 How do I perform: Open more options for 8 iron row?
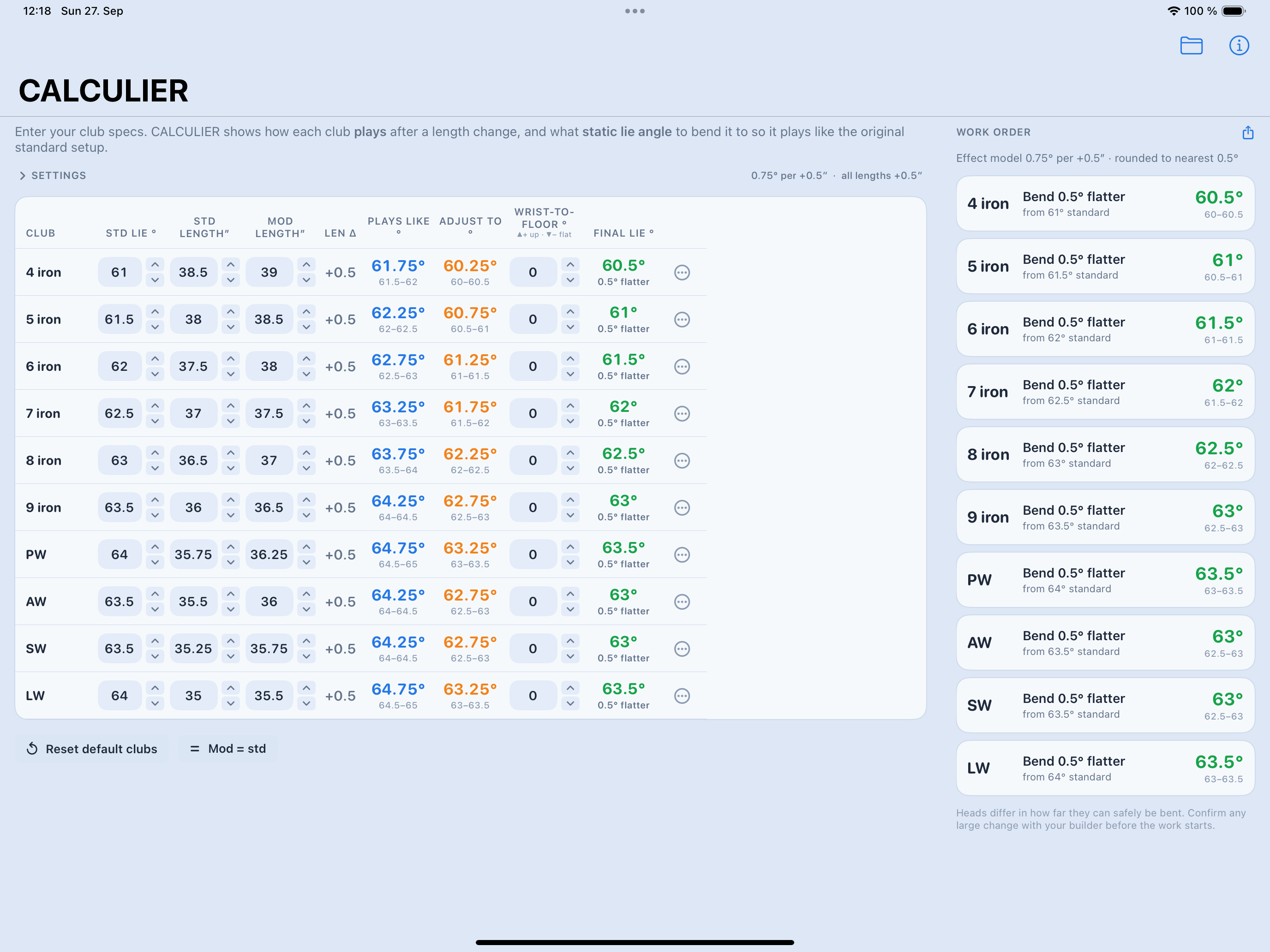point(682,461)
